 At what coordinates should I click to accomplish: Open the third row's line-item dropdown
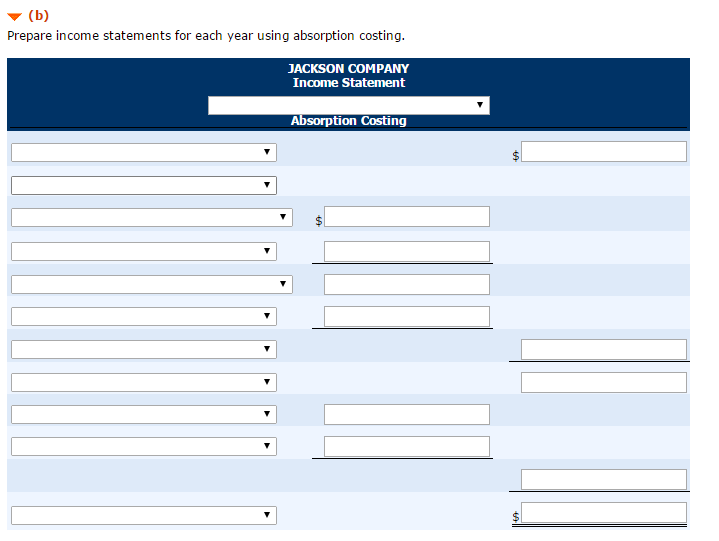pyautogui.click(x=151, y=217)
